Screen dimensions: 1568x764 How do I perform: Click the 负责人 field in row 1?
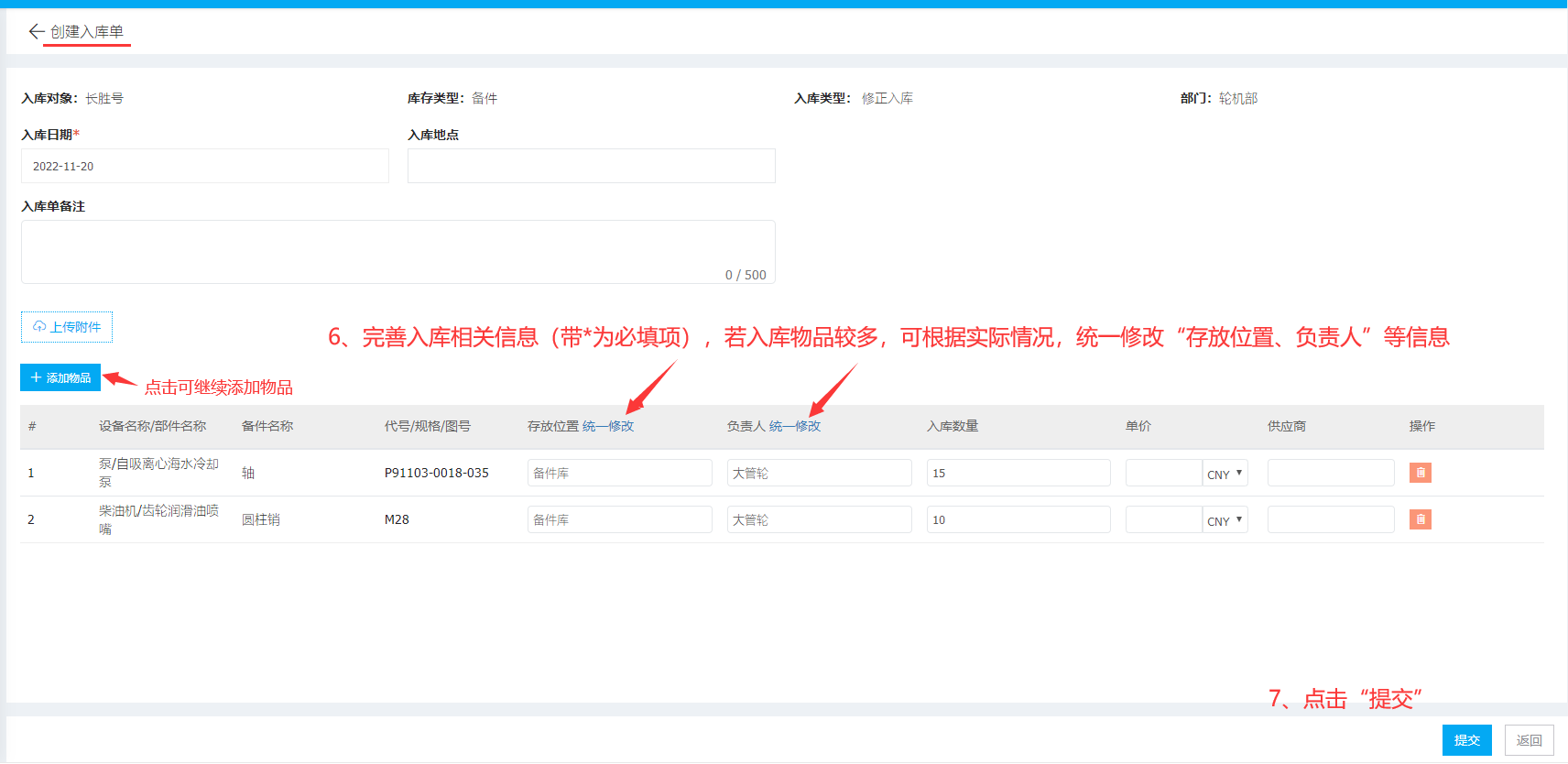(820, 473)
